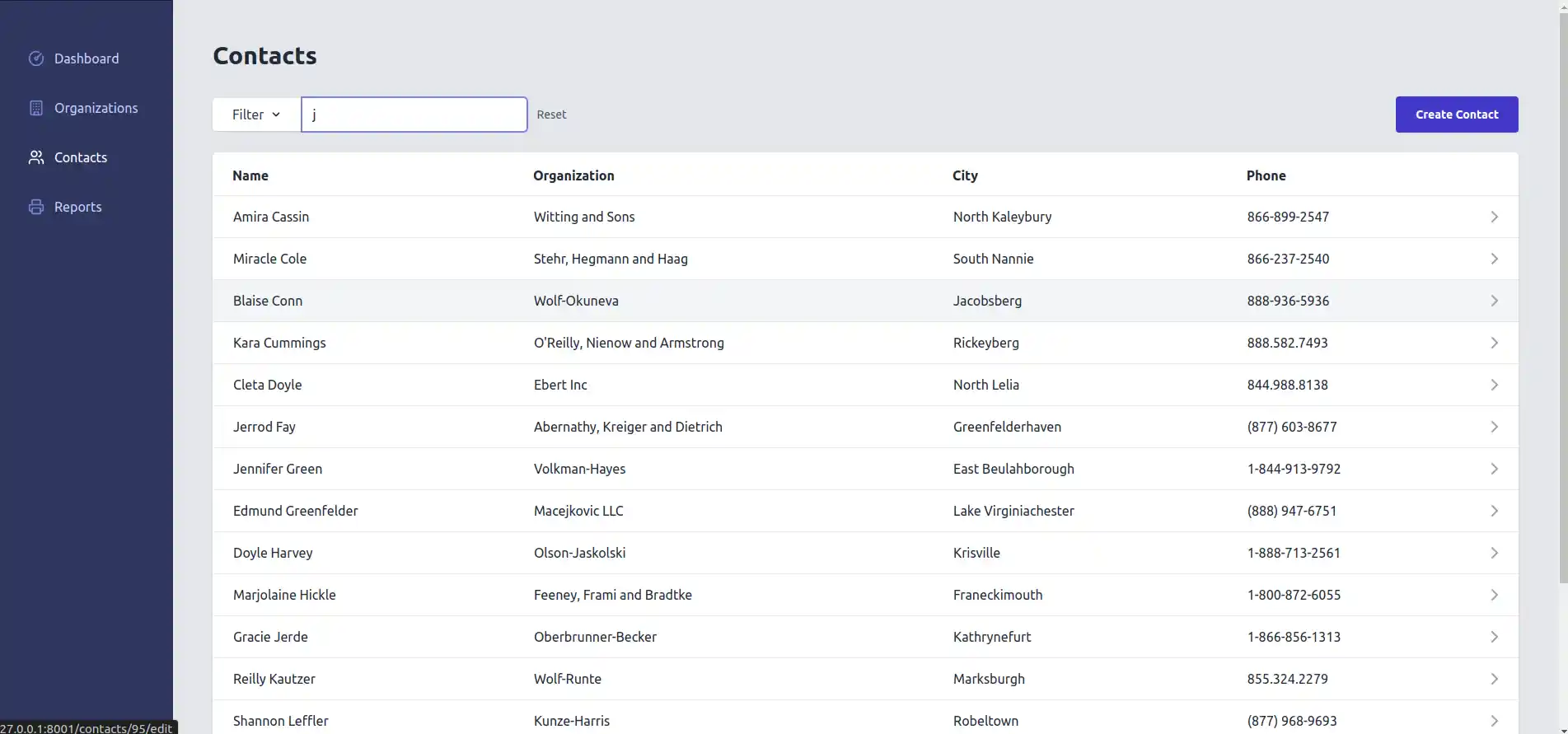Open chevron for Doyle Harvey row

(1494, 553)
